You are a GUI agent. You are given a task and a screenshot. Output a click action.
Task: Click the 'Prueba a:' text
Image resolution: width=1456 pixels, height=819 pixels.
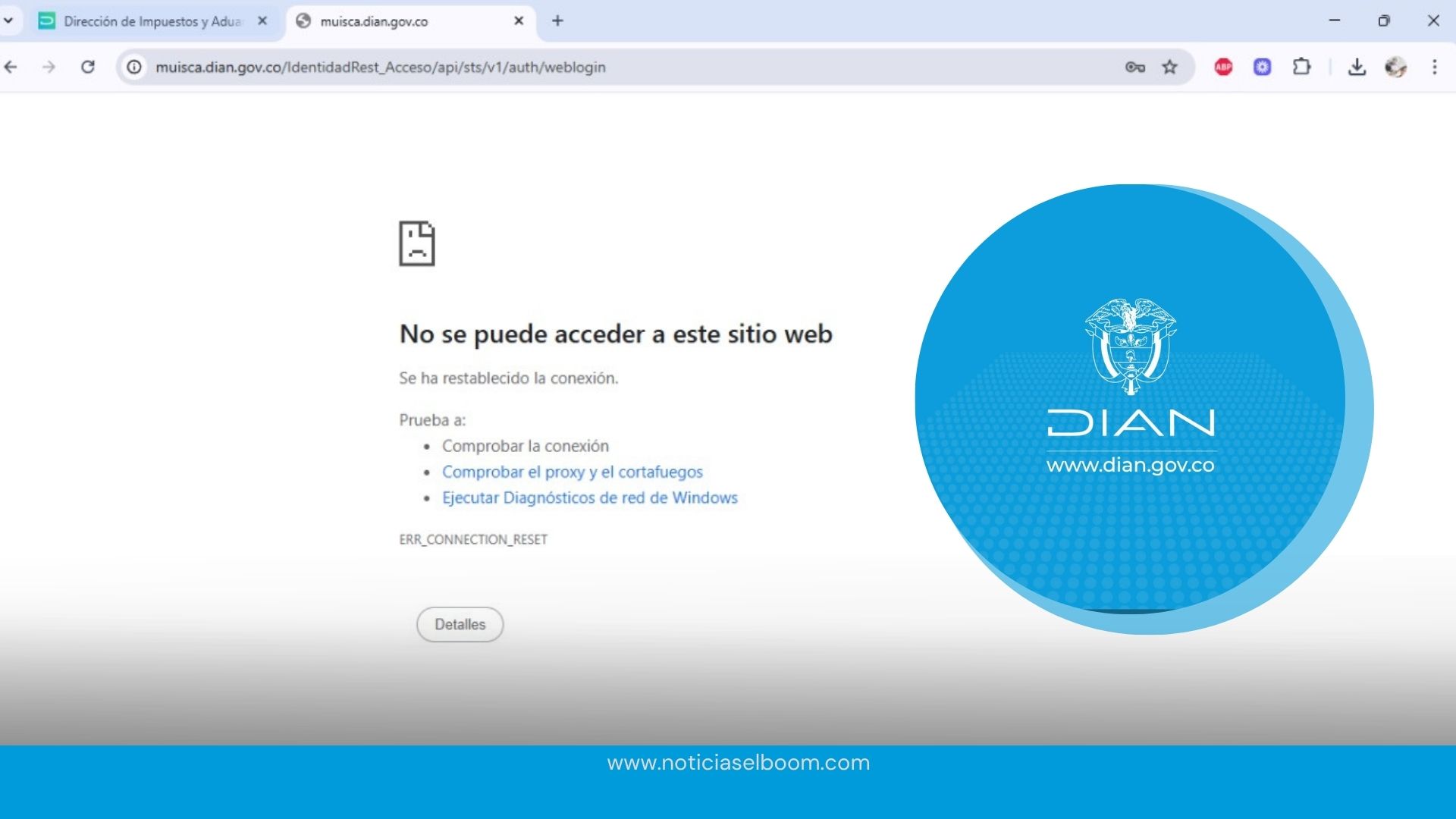[x=432, y=419]
